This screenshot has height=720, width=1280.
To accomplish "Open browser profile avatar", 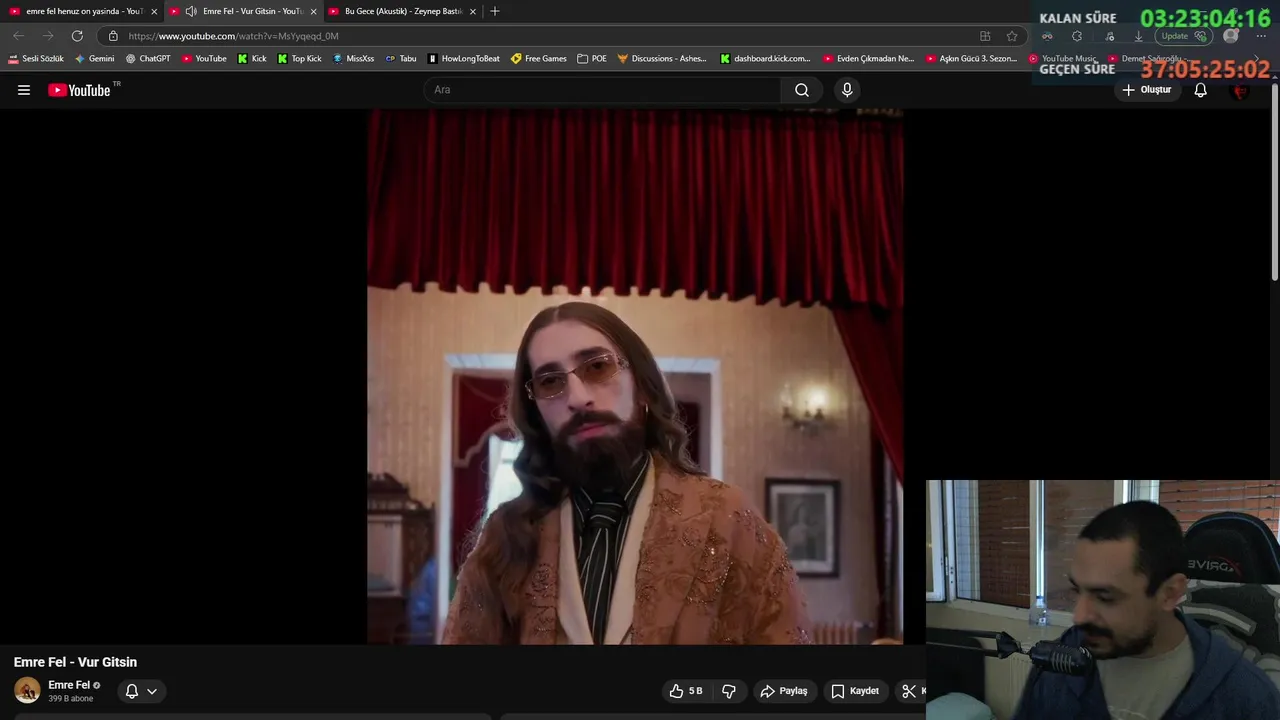I will [1231, 36].
